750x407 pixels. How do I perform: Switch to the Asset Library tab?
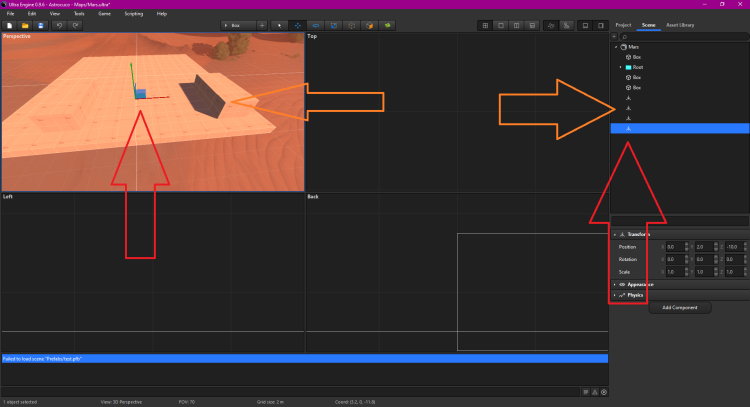(680, 24)
